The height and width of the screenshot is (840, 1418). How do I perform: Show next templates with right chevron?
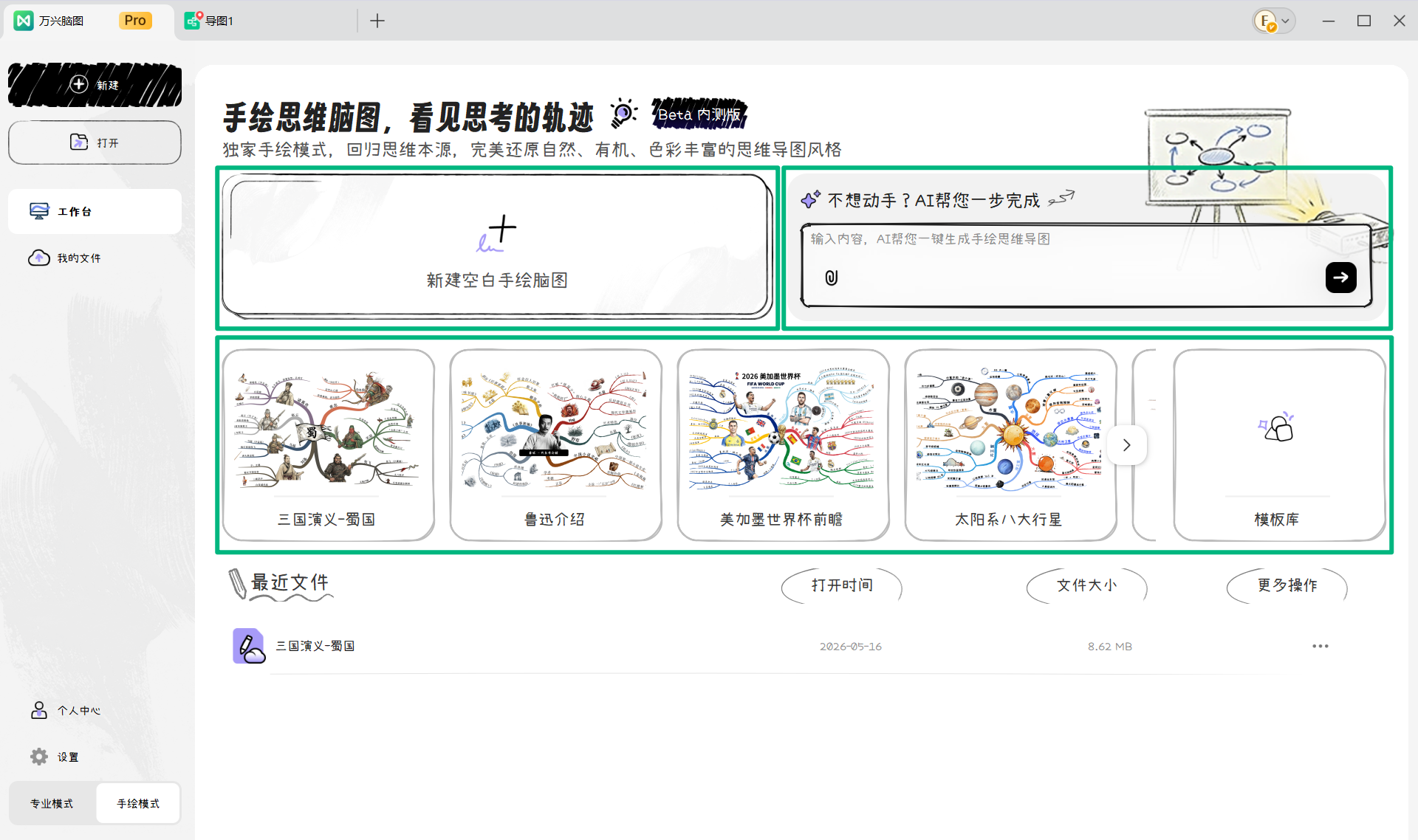(x=1127, y=445)
